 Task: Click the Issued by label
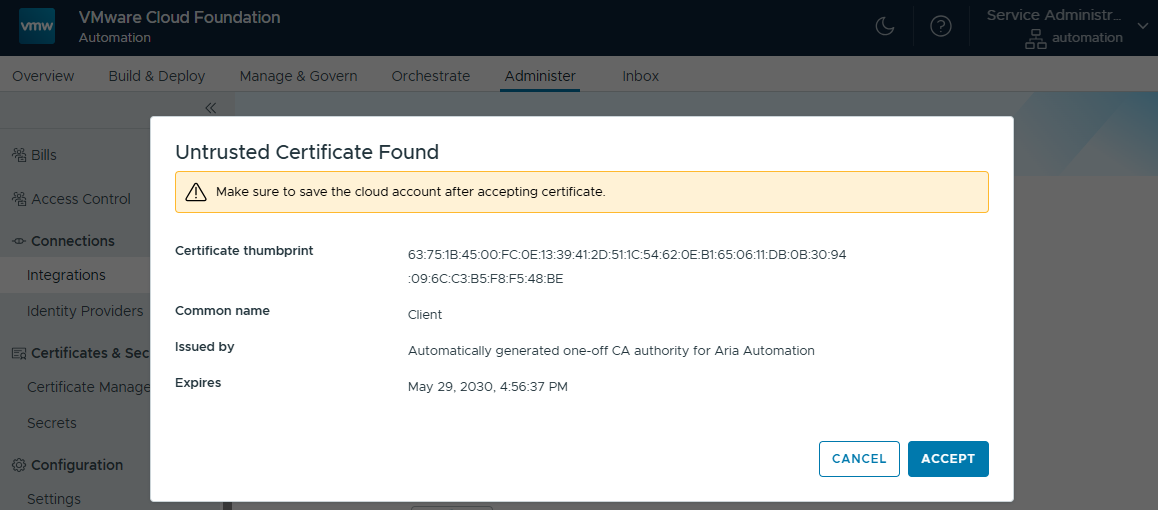pyautogui.click(x=205, y=347)
